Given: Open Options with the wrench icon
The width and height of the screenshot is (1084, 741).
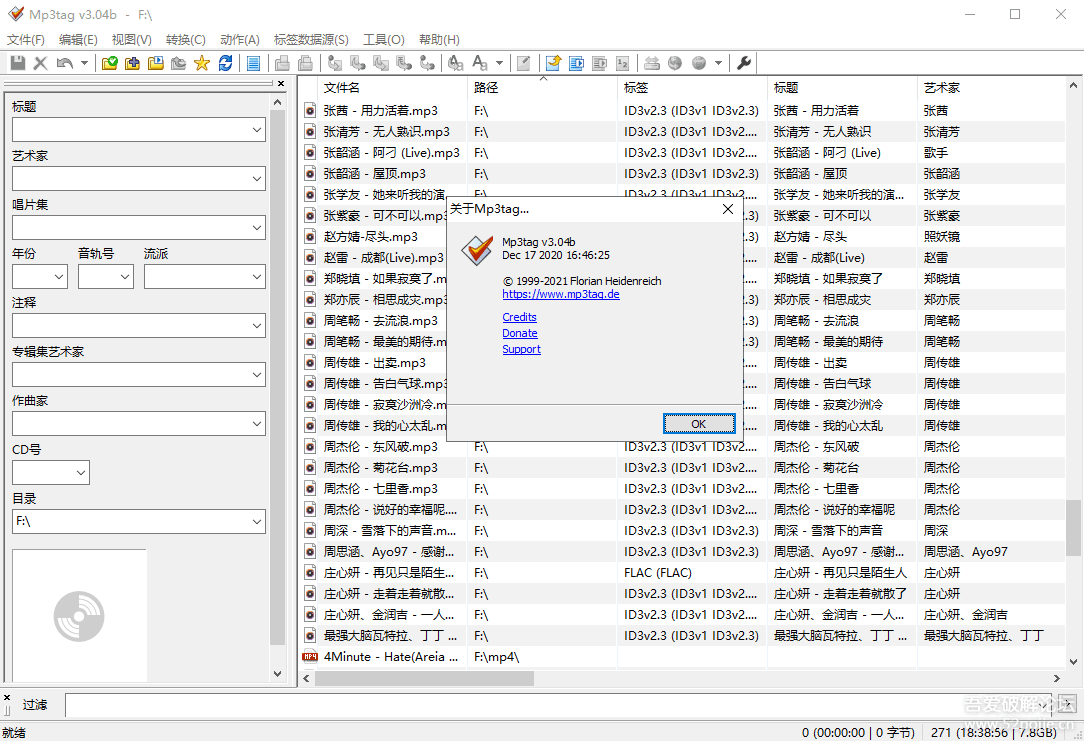Looking at the screenshot, I should click(x=744, y=63).
